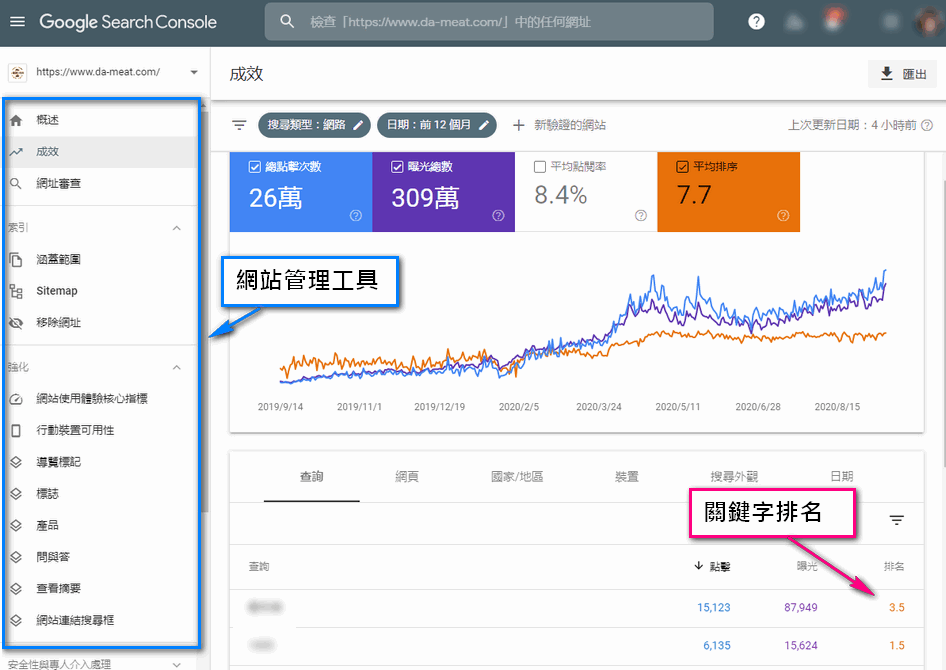Open 標誌 in the sidebar
The image size is (946, 670).
48,493
